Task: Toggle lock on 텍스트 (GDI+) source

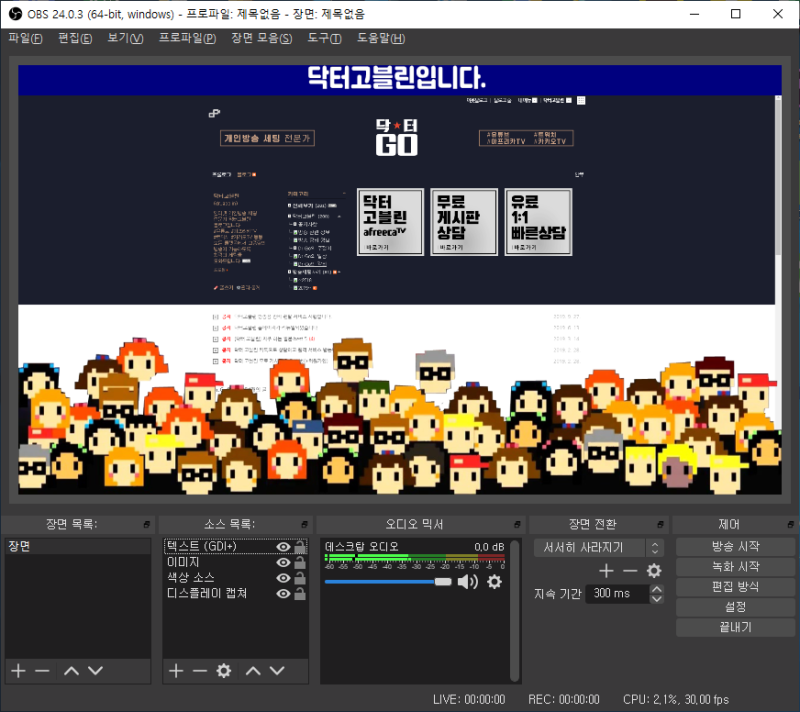Action: pyautogui.click(x=300, y=547)
